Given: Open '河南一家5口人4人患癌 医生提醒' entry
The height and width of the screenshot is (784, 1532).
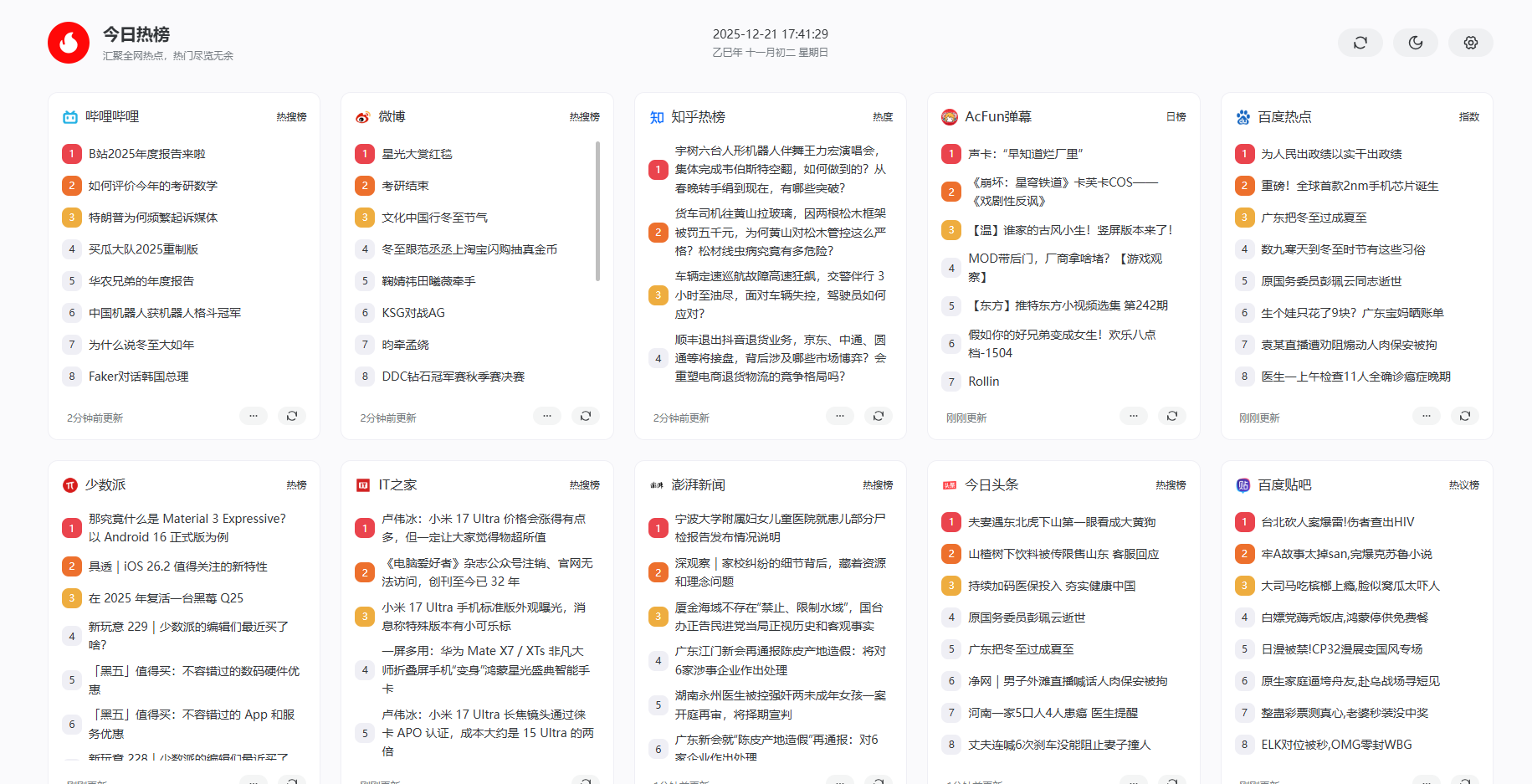Looking at the screenshot, I should tap(1053, 713).
